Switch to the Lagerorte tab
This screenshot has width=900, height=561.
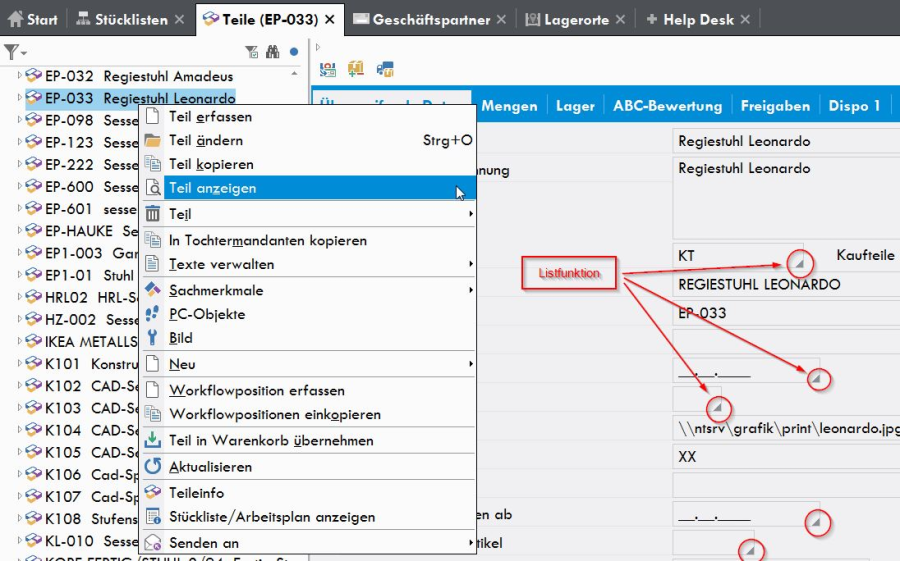[567, 20]
